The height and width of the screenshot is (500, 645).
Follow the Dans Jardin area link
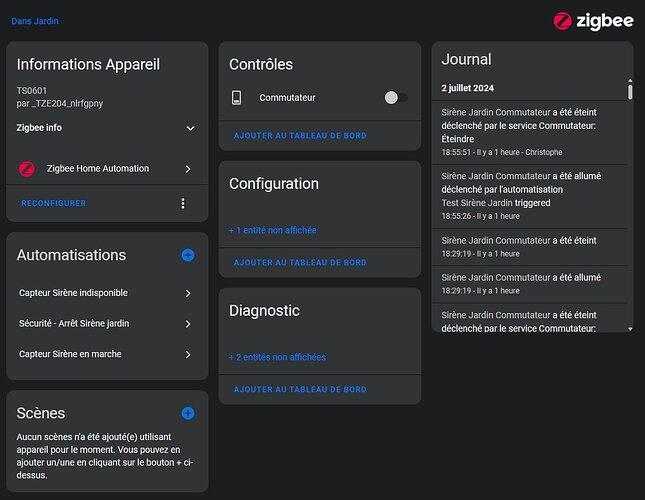(35, 21)
